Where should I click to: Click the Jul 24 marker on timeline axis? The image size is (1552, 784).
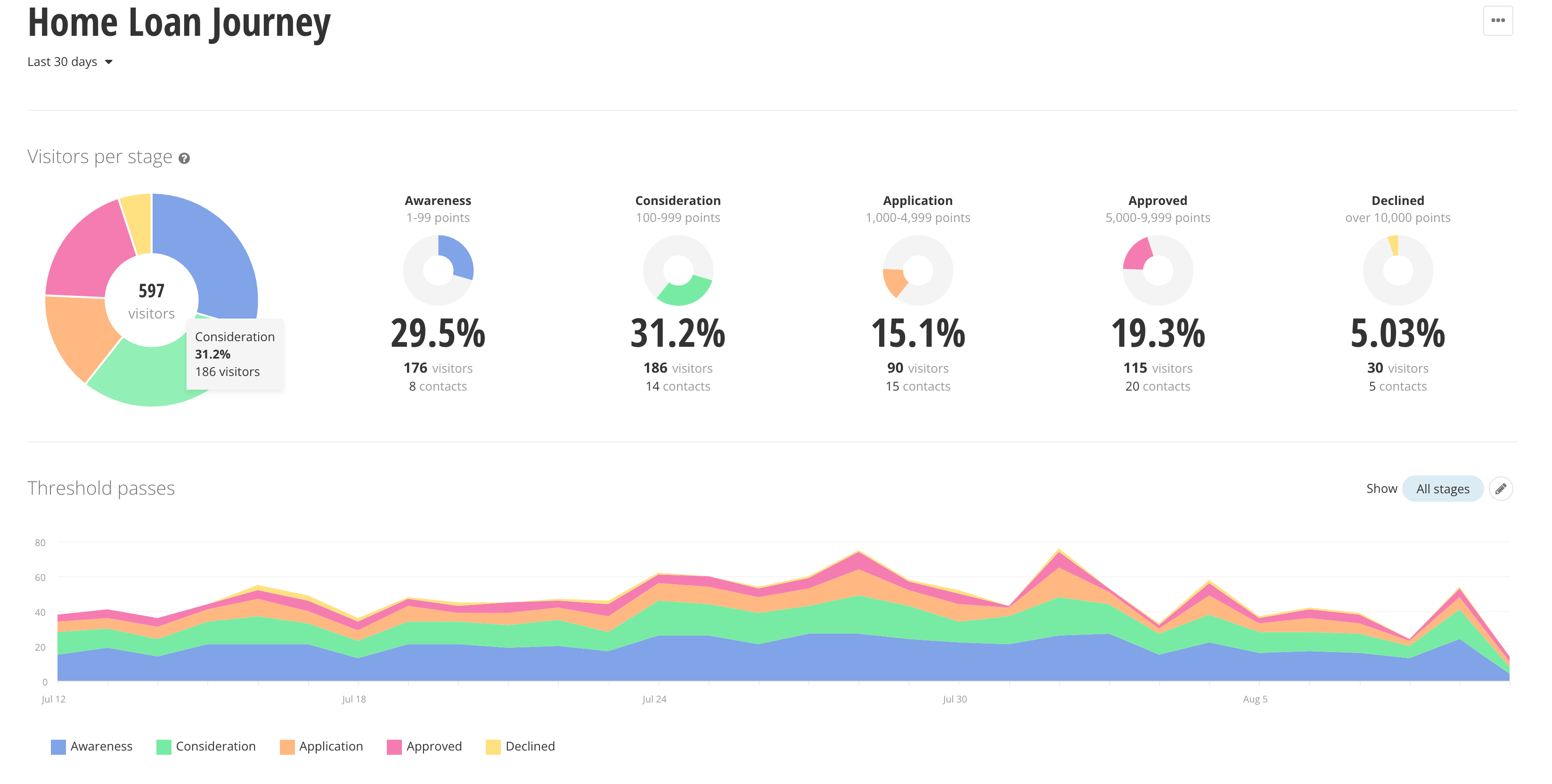[654, 699]
